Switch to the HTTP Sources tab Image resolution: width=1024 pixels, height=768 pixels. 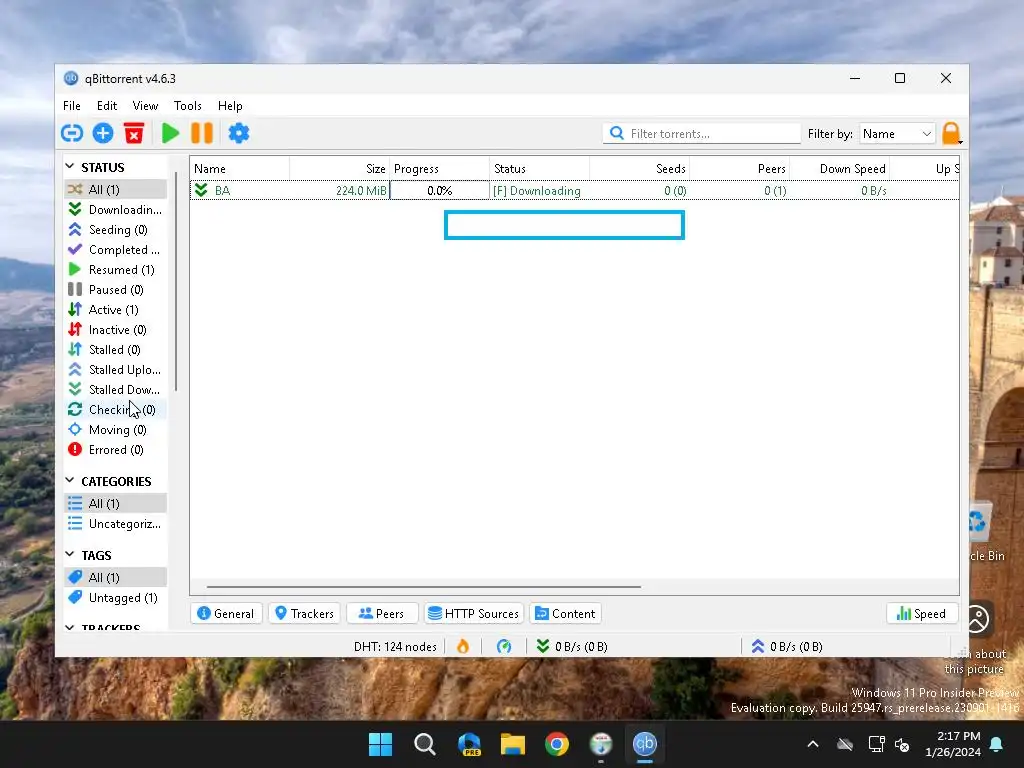pyautogui.click(x=474, y=613)
